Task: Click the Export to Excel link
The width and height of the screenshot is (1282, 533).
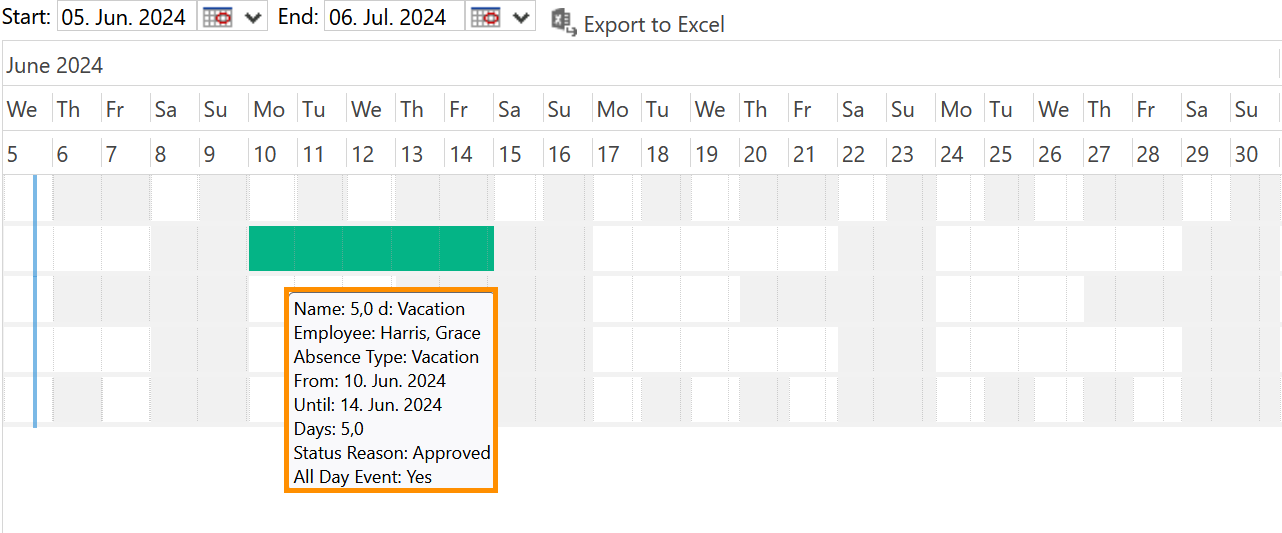Action: coord(654,24)
